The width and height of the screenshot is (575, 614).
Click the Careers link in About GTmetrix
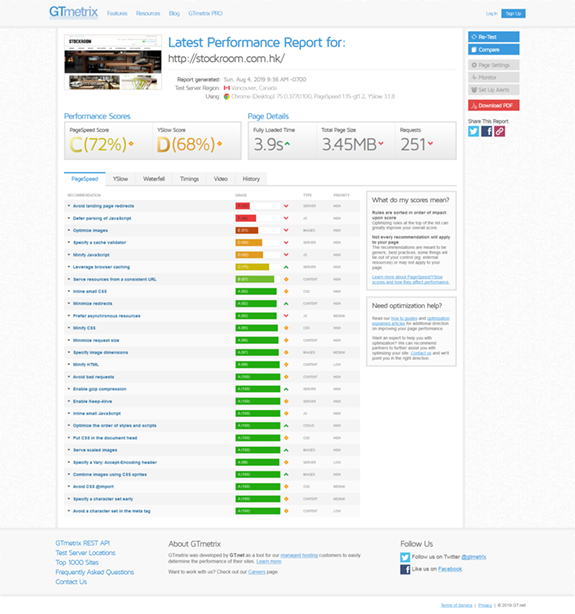257,572
